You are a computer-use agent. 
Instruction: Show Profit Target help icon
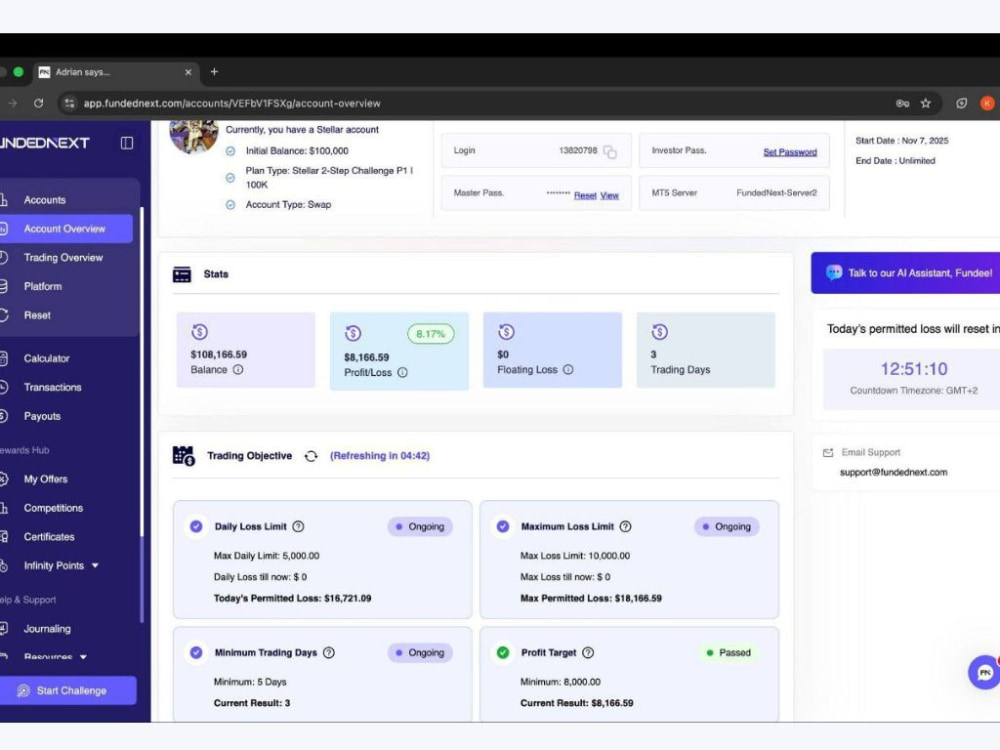click(588, 652)
